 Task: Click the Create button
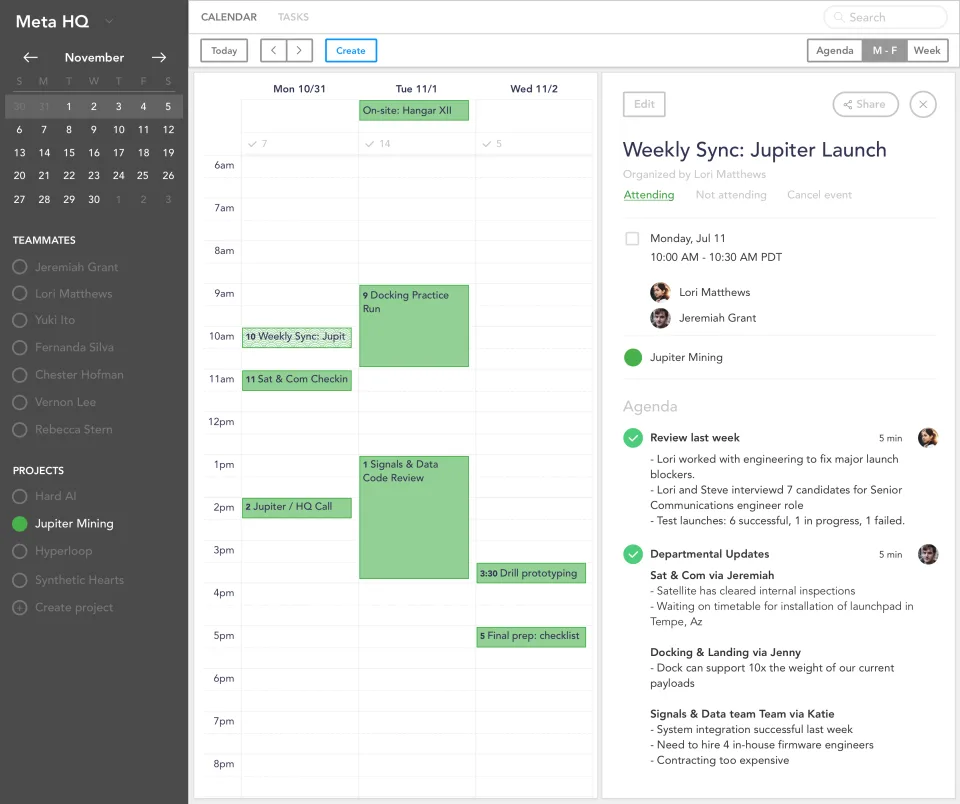tap(351, 50)
